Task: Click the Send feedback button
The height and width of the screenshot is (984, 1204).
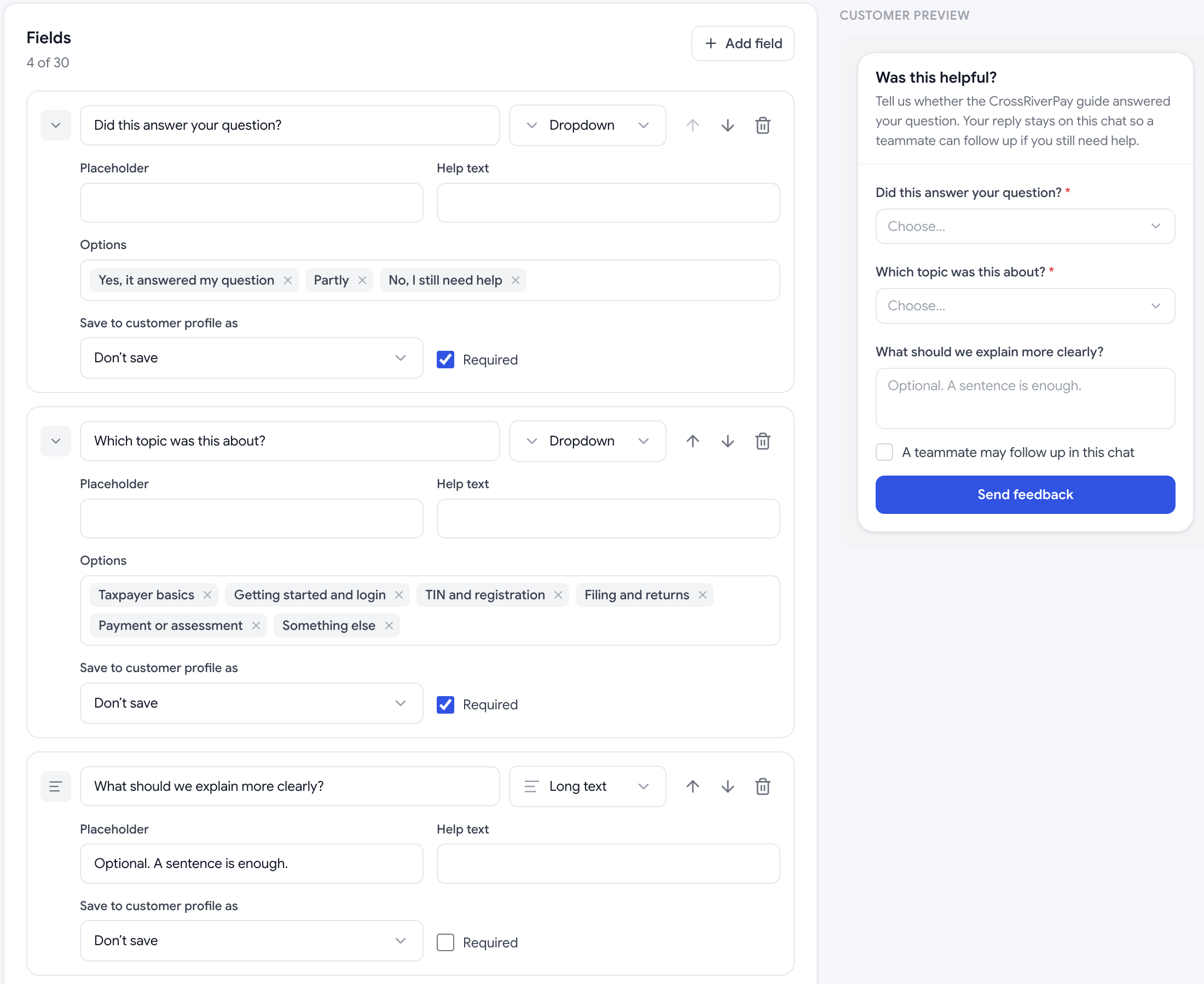Action: point(1025,494)
